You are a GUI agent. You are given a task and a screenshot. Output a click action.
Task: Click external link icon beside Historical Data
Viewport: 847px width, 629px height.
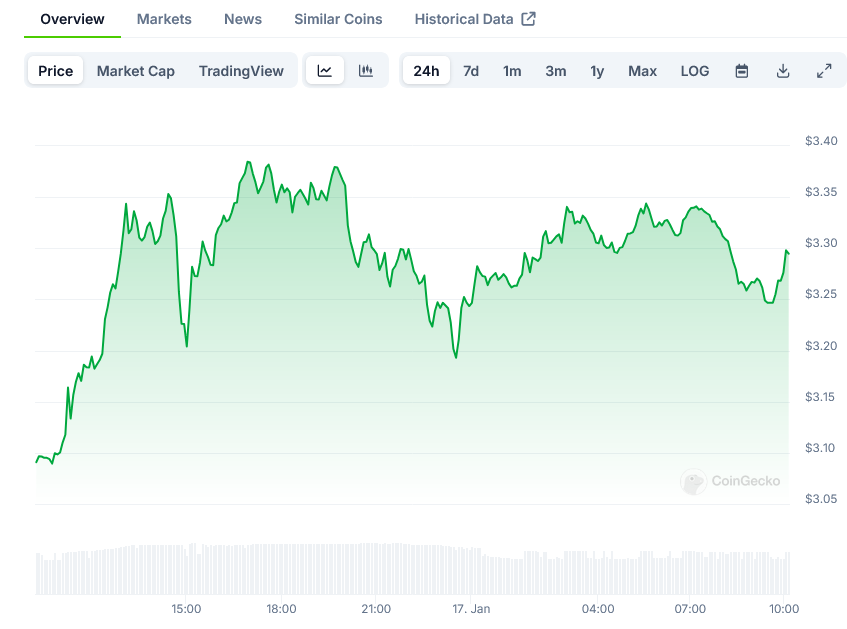click(529, 19)
